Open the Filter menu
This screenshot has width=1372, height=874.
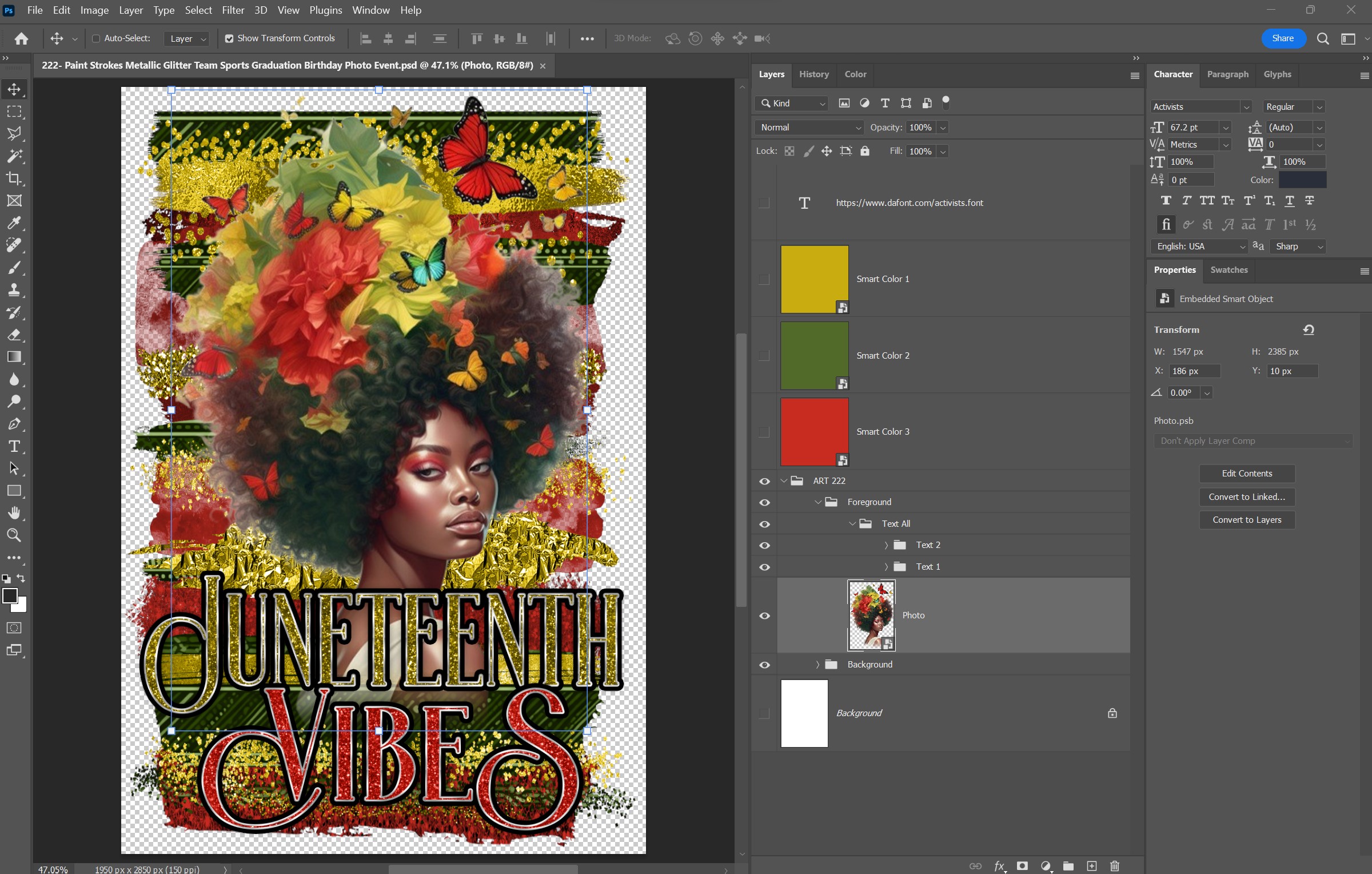pos(233,10)
